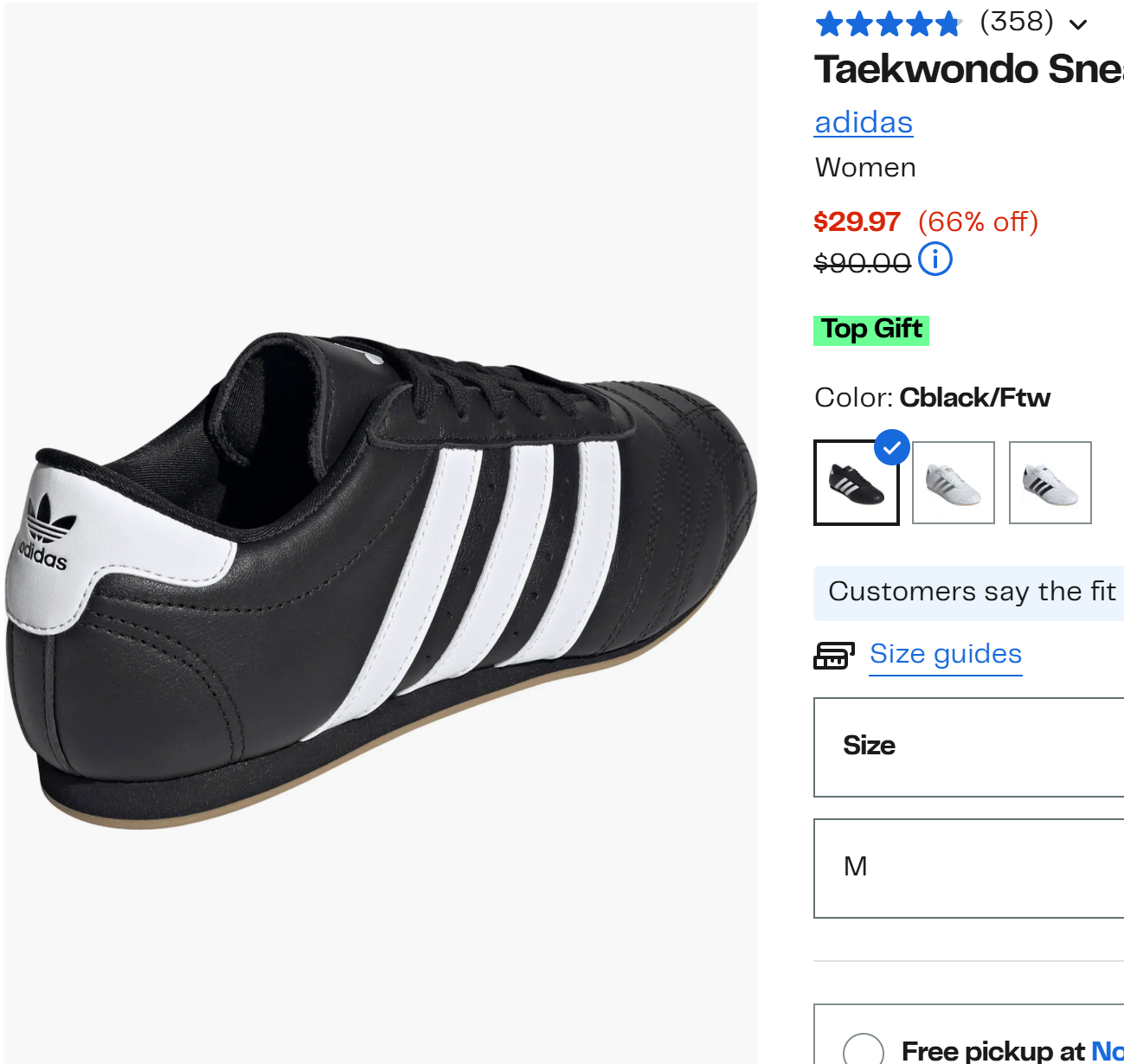This screenshot has width=1124, height=1064.
Task: Click the Customers say the fit banner
Action: pyautogui.click(x=969, y=593)
